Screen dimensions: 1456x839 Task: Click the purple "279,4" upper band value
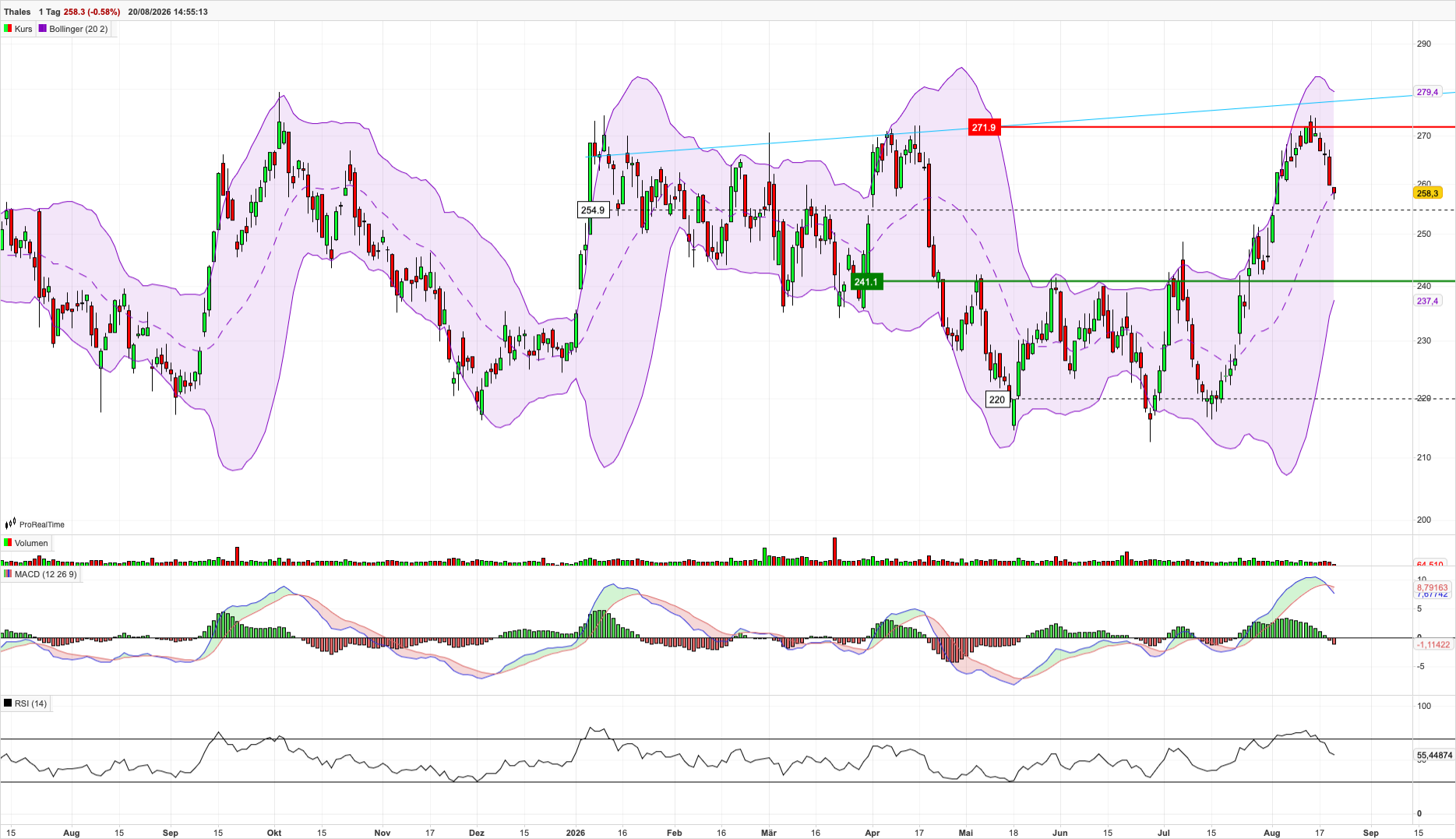click(x=1427, y=92)
